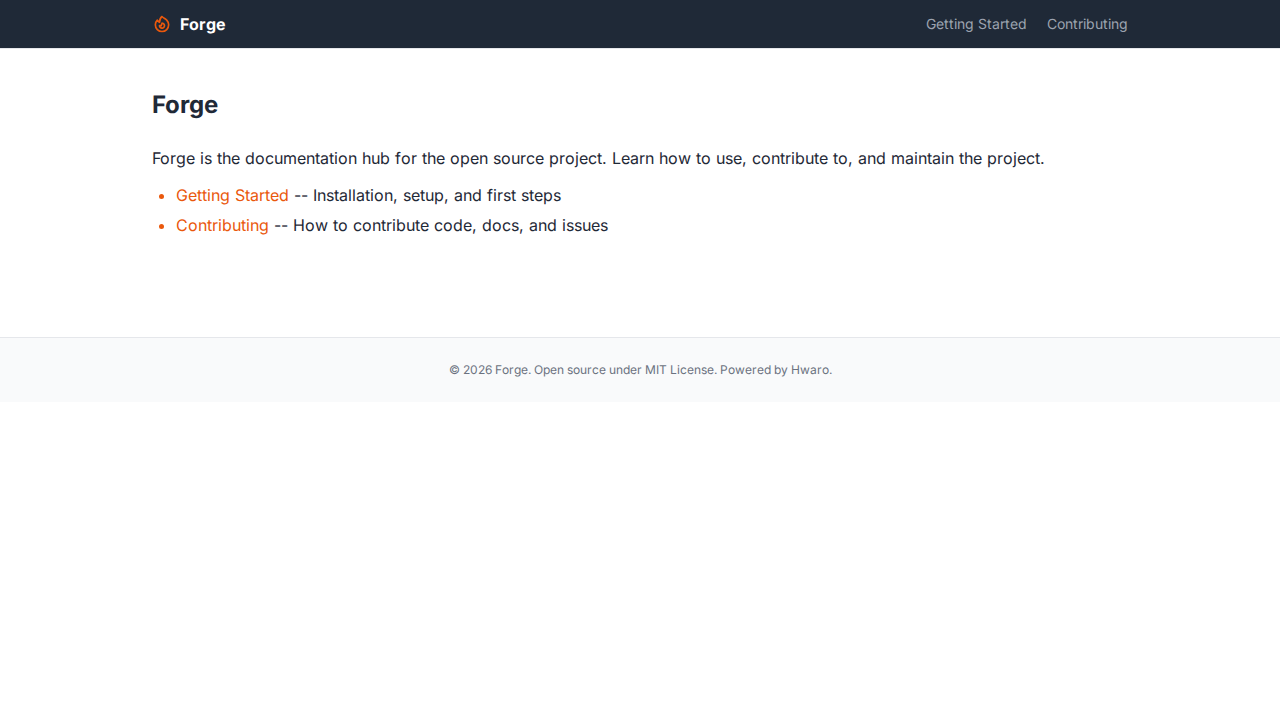Click the Forge brand name in header
The height and width of the screenshot is (720, 1280).
pyautogui.click(x=202, y=24)
